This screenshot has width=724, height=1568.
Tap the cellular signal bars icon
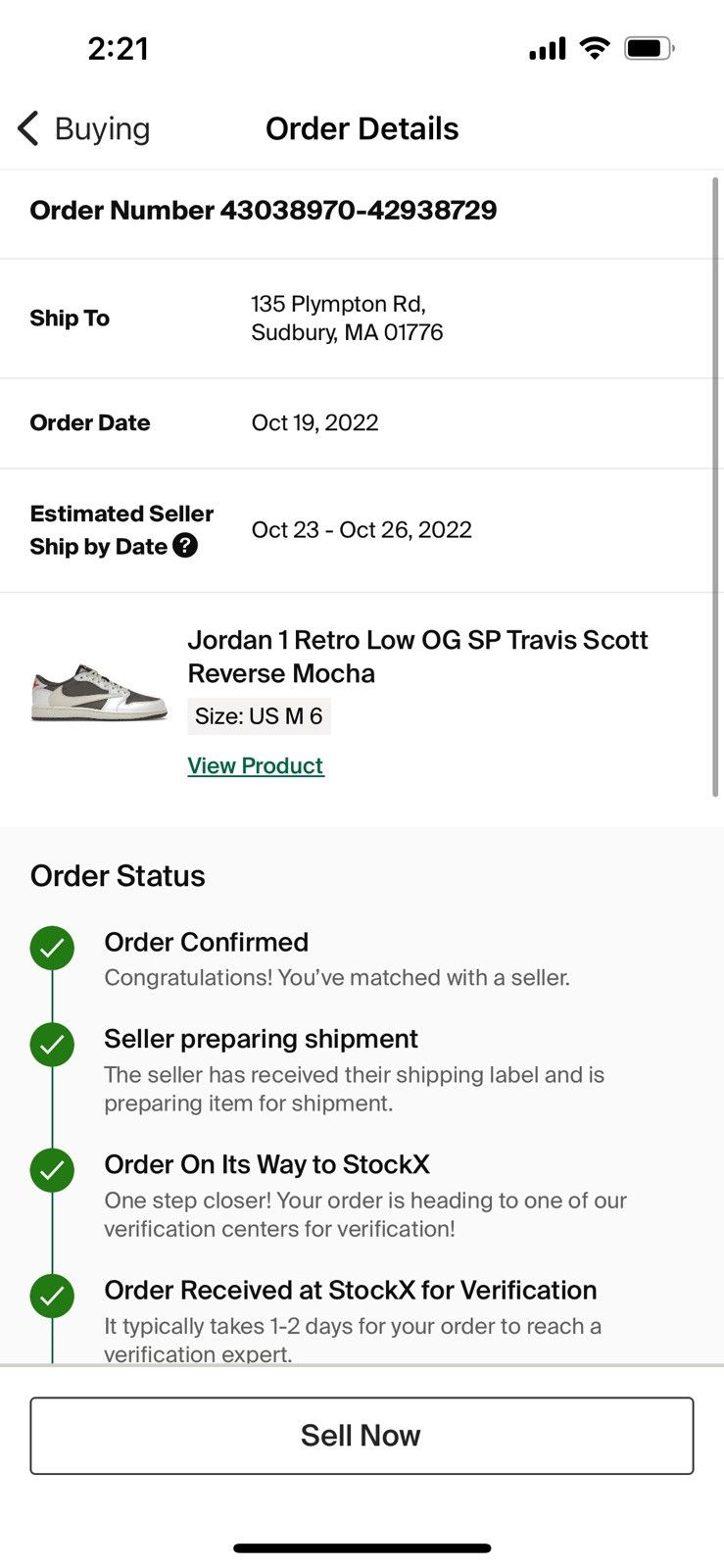(547, 49)
